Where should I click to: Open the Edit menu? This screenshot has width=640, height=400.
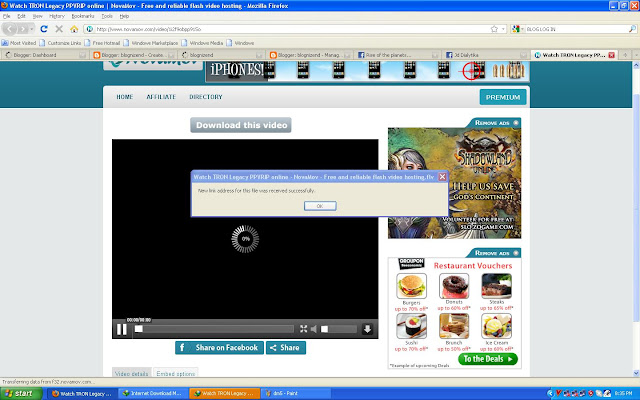click(x=21, y=16)
